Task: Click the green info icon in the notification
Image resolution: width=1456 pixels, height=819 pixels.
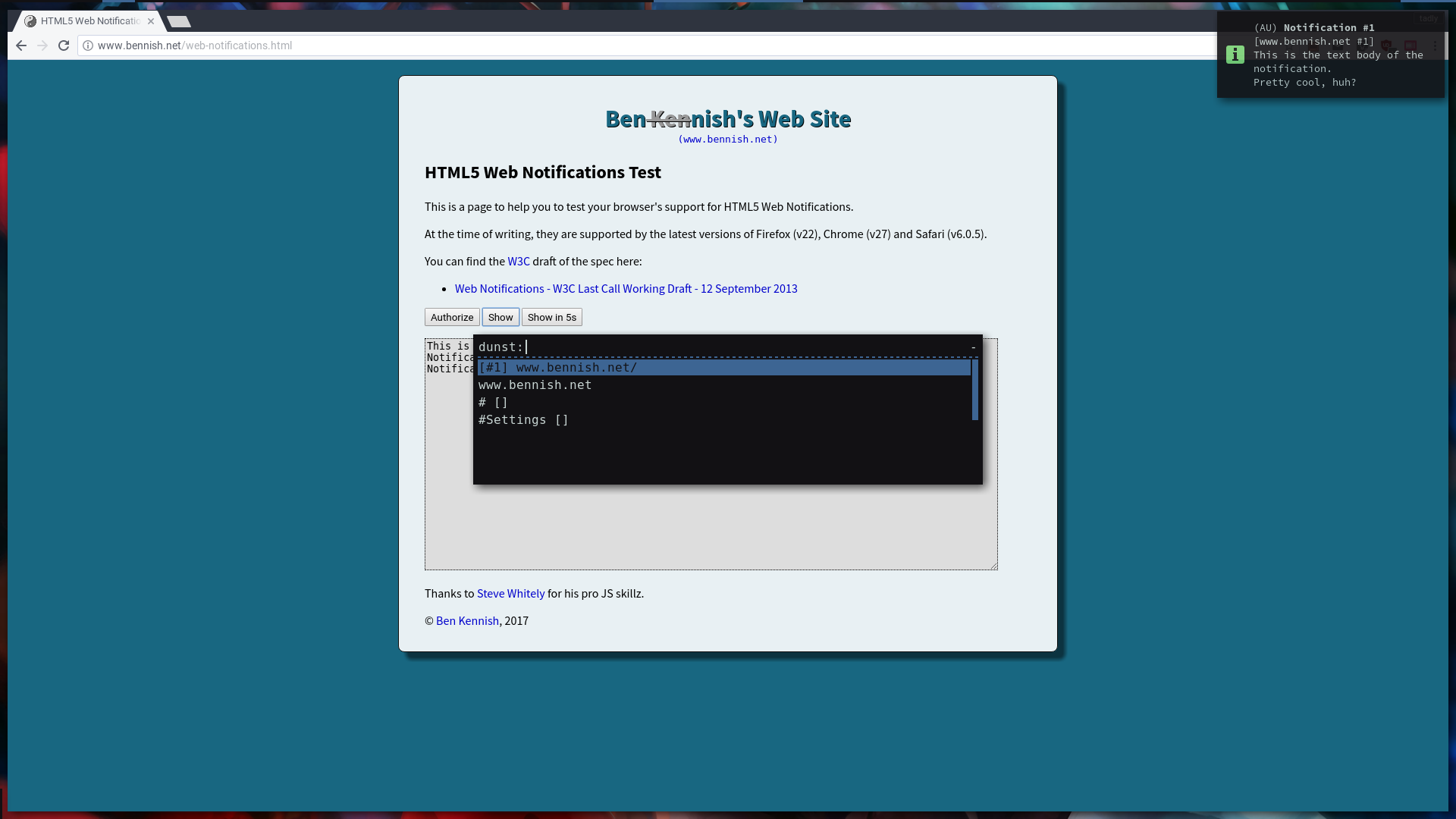Action: point(1236,55)
